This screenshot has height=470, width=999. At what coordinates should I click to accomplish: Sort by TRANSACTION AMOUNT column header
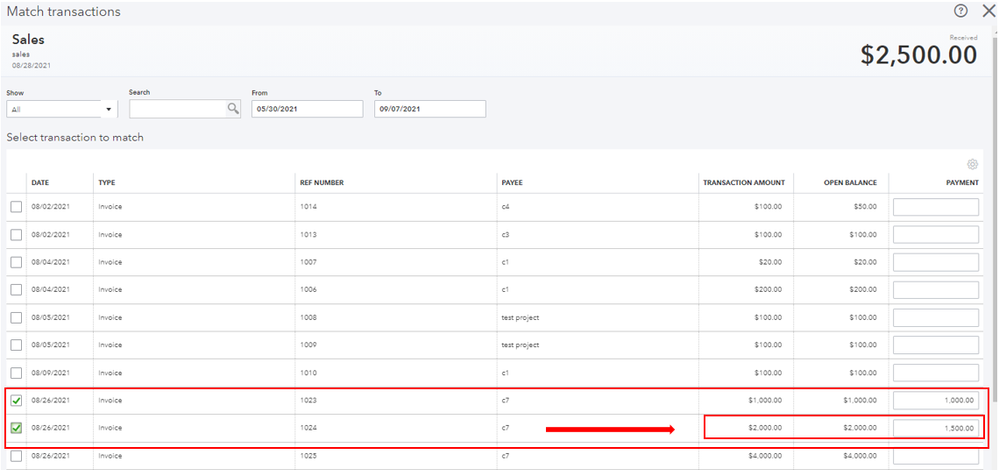point(744,183)
